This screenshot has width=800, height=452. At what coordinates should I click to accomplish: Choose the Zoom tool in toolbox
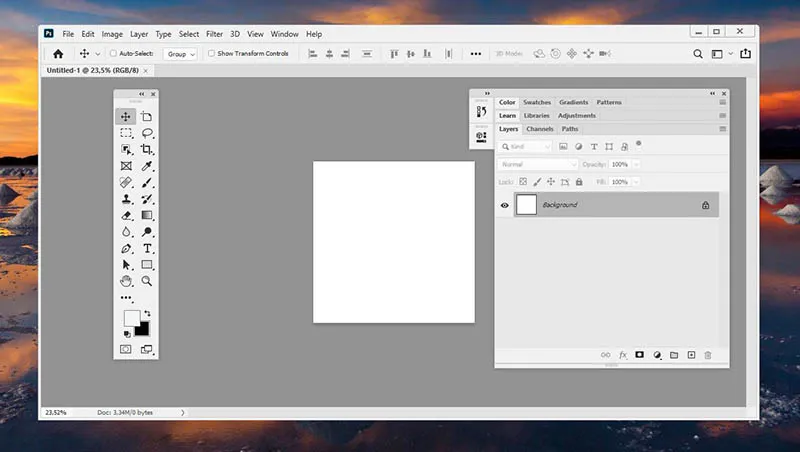[147, 281]
